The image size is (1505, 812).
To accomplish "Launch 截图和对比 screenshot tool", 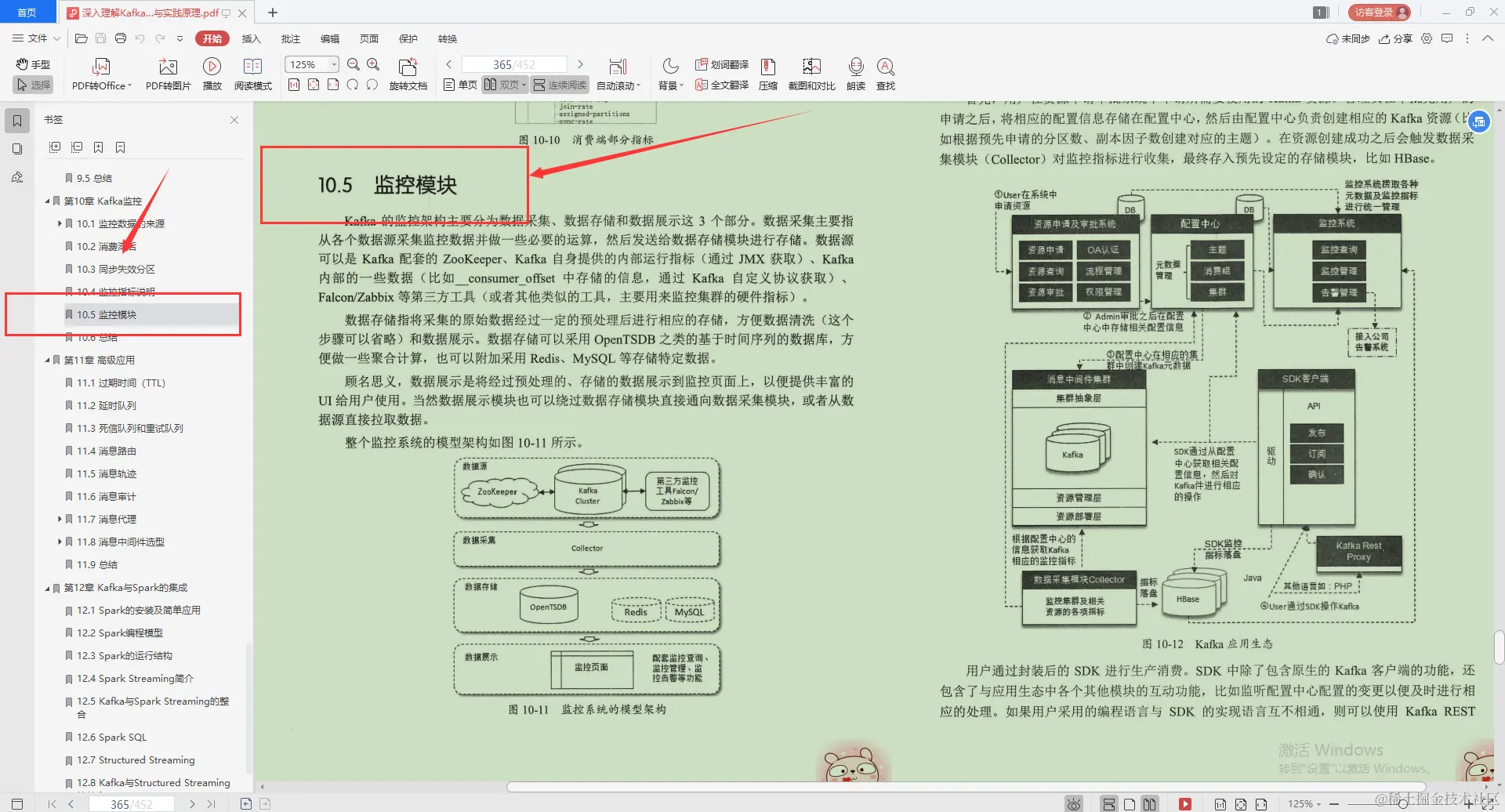I will [x=811, y=73].
